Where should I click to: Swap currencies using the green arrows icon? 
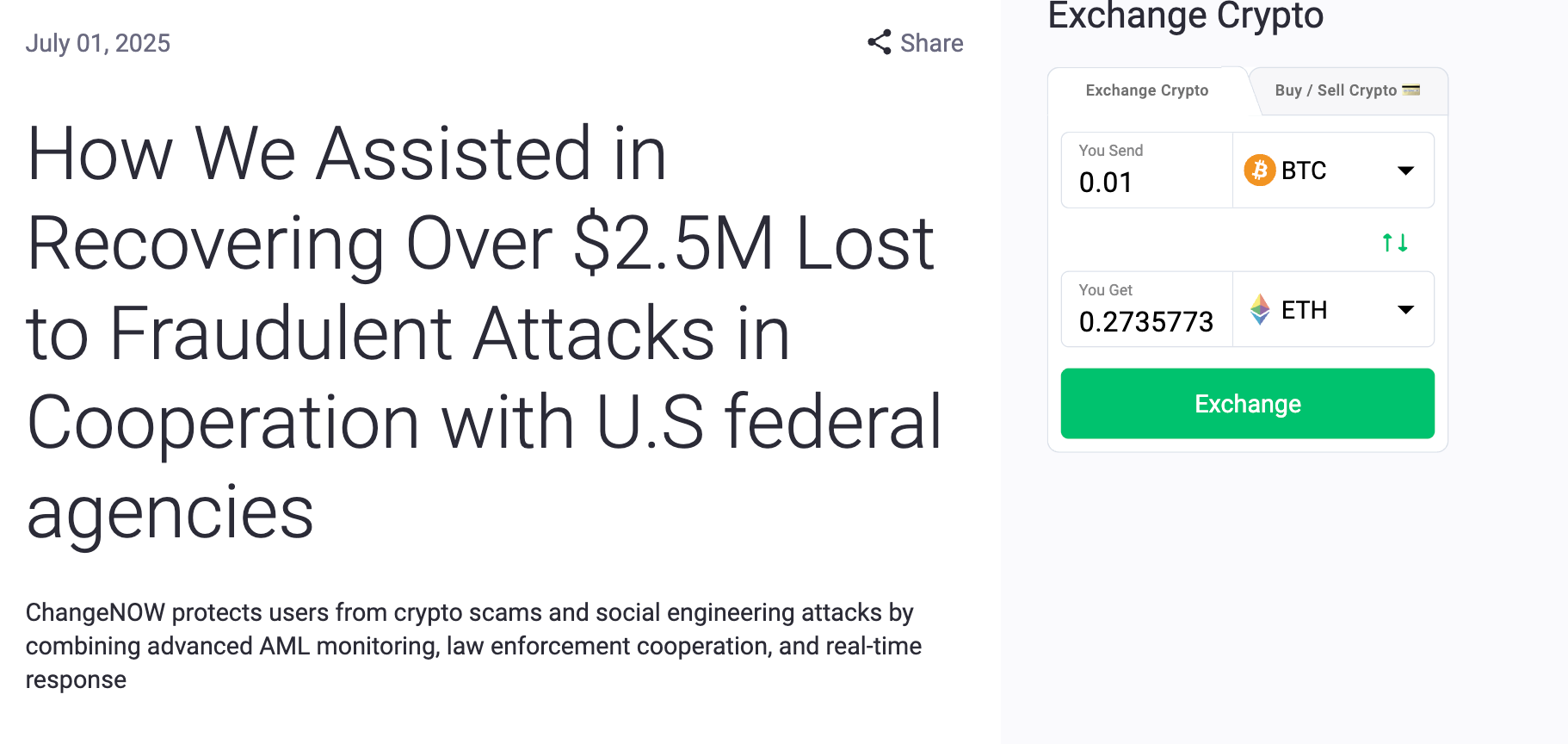click(1394, 243)
